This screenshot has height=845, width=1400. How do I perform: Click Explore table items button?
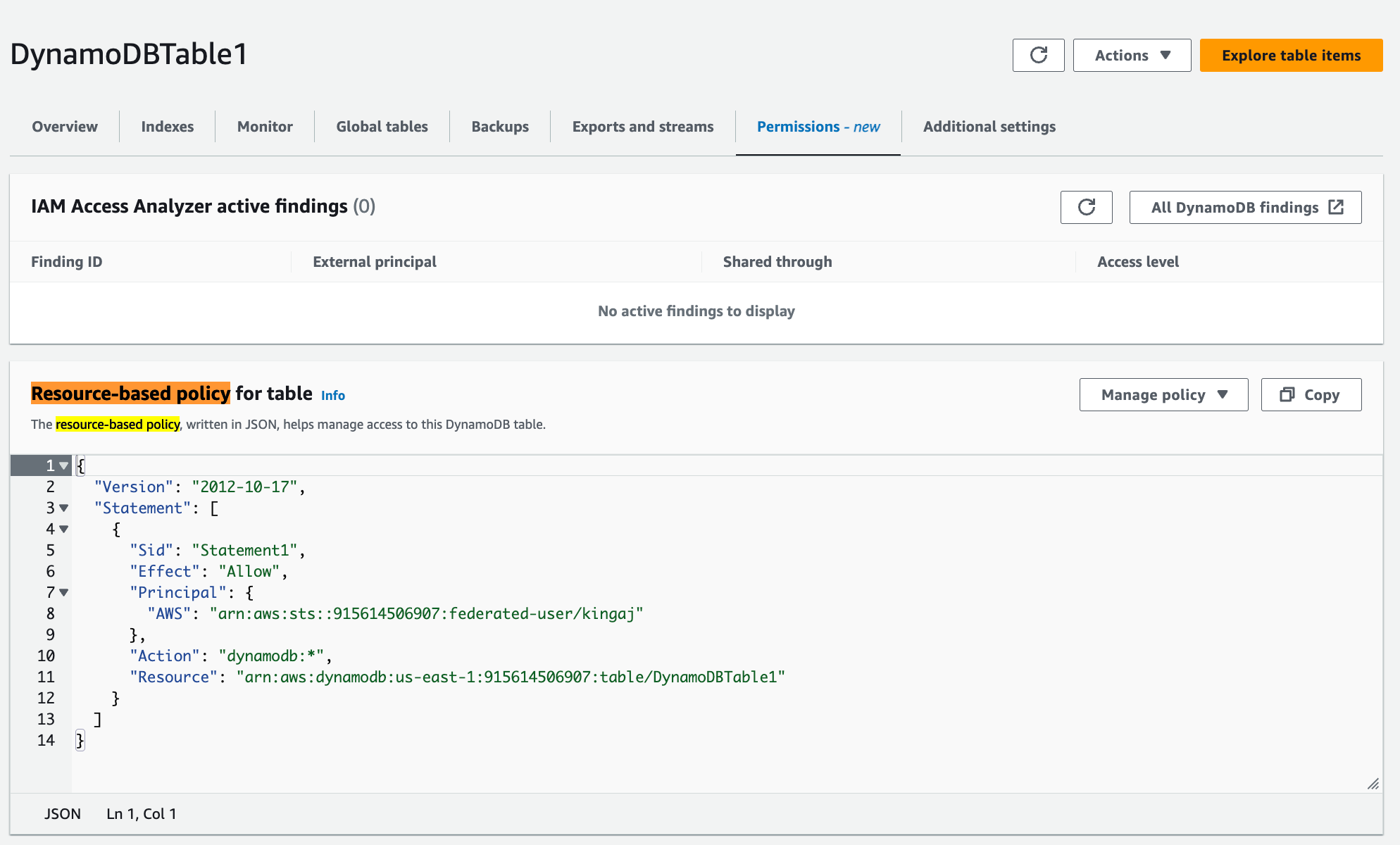(x=1291, y=55)
